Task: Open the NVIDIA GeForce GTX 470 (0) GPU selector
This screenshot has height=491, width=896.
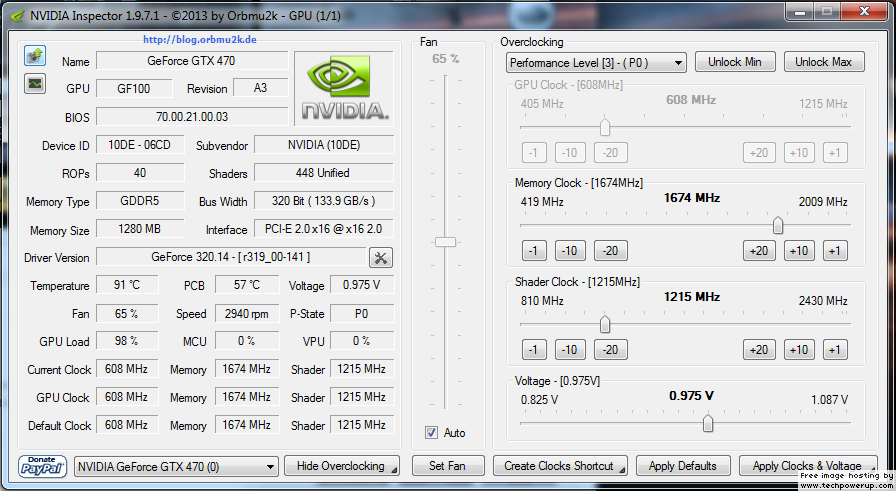Action: click(176, 466)
